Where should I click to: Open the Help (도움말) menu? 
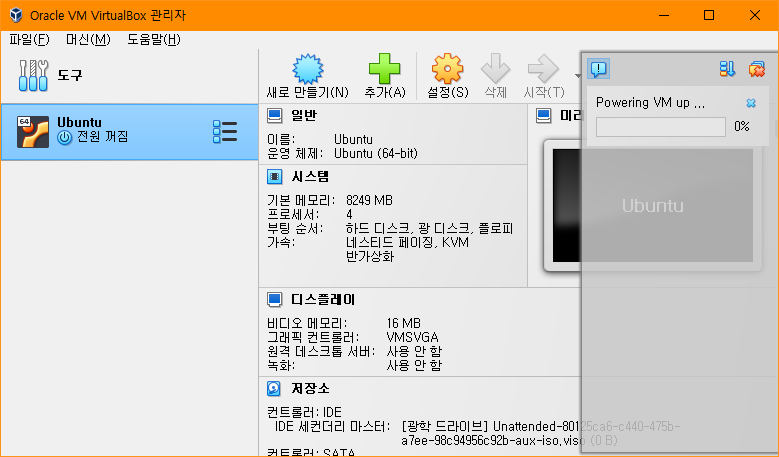(x=154, y=39)
